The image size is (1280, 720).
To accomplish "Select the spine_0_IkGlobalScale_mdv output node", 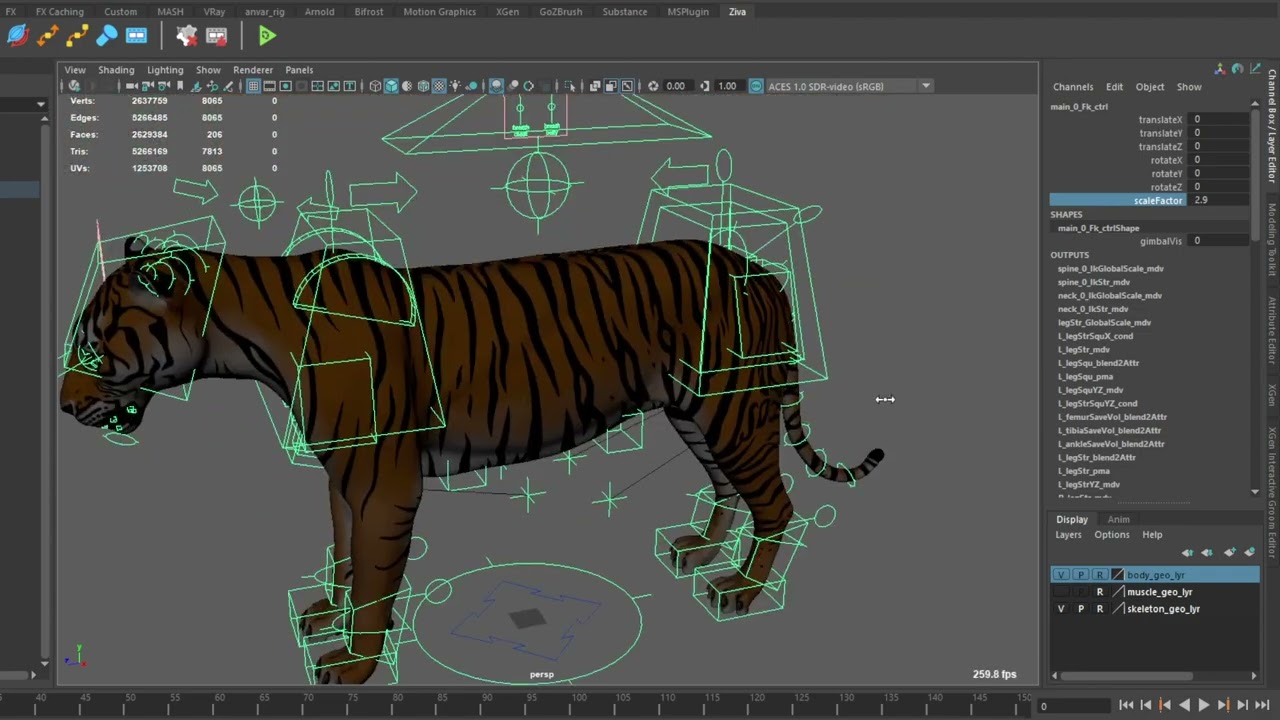I will tap(1111, 268).
